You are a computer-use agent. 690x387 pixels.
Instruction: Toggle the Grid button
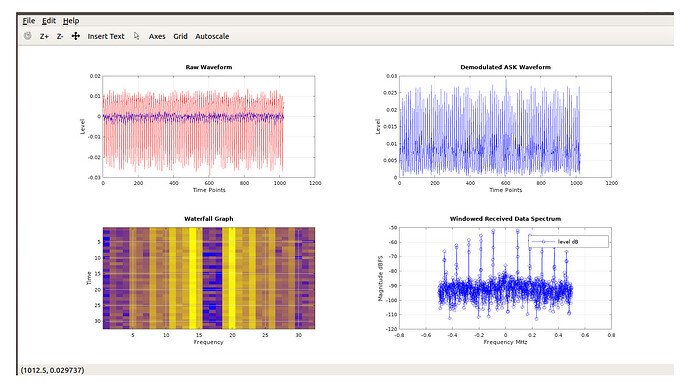(180, 37)
